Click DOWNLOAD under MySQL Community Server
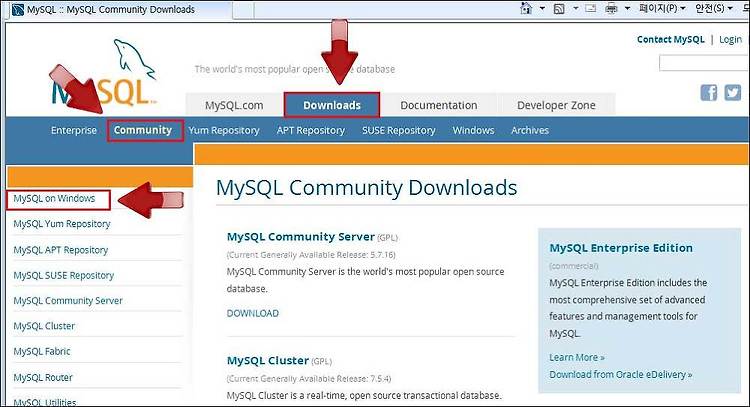 point(253,313)
